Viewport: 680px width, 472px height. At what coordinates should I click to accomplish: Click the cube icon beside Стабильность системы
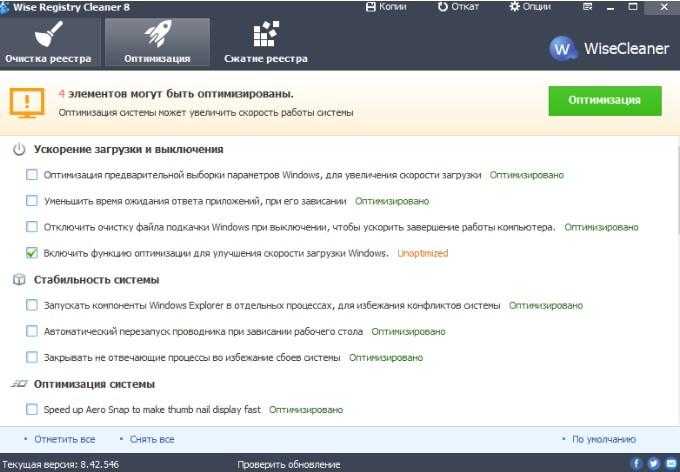tap(19, 280)
